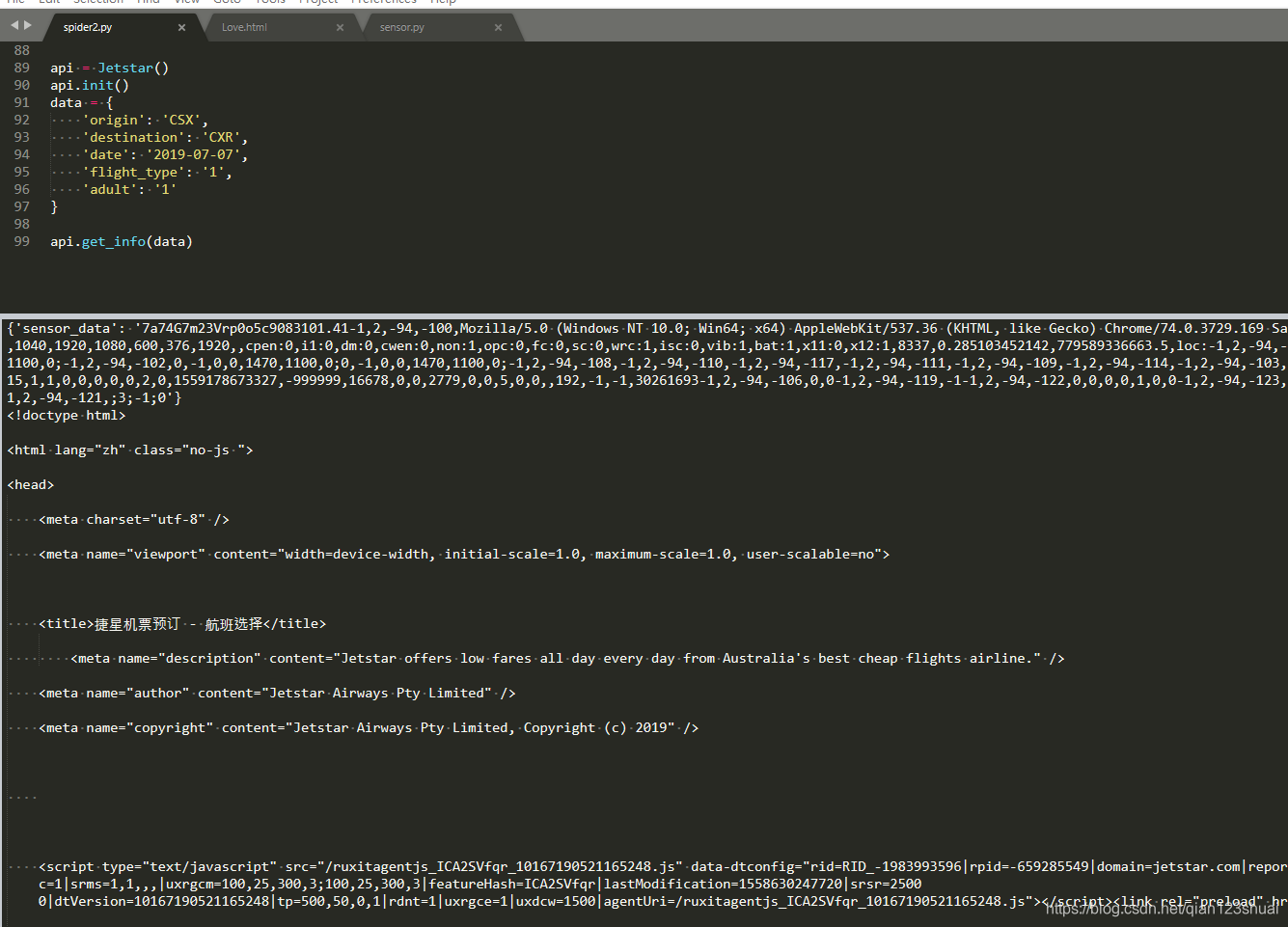Image resolution: width=1288 pixels, height=927 pixels.
Task: Click the meta copyright line
Action: pos(369,727)
